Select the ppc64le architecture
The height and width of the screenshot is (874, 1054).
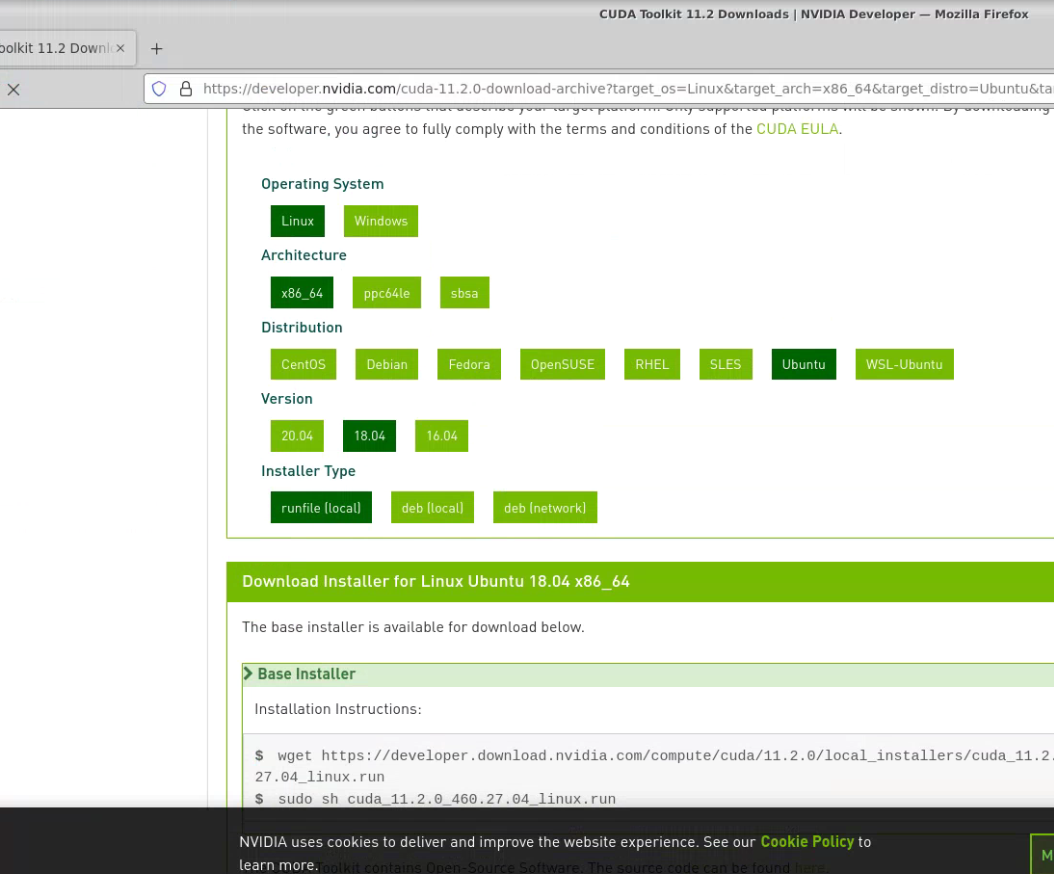tap(386, 293)
